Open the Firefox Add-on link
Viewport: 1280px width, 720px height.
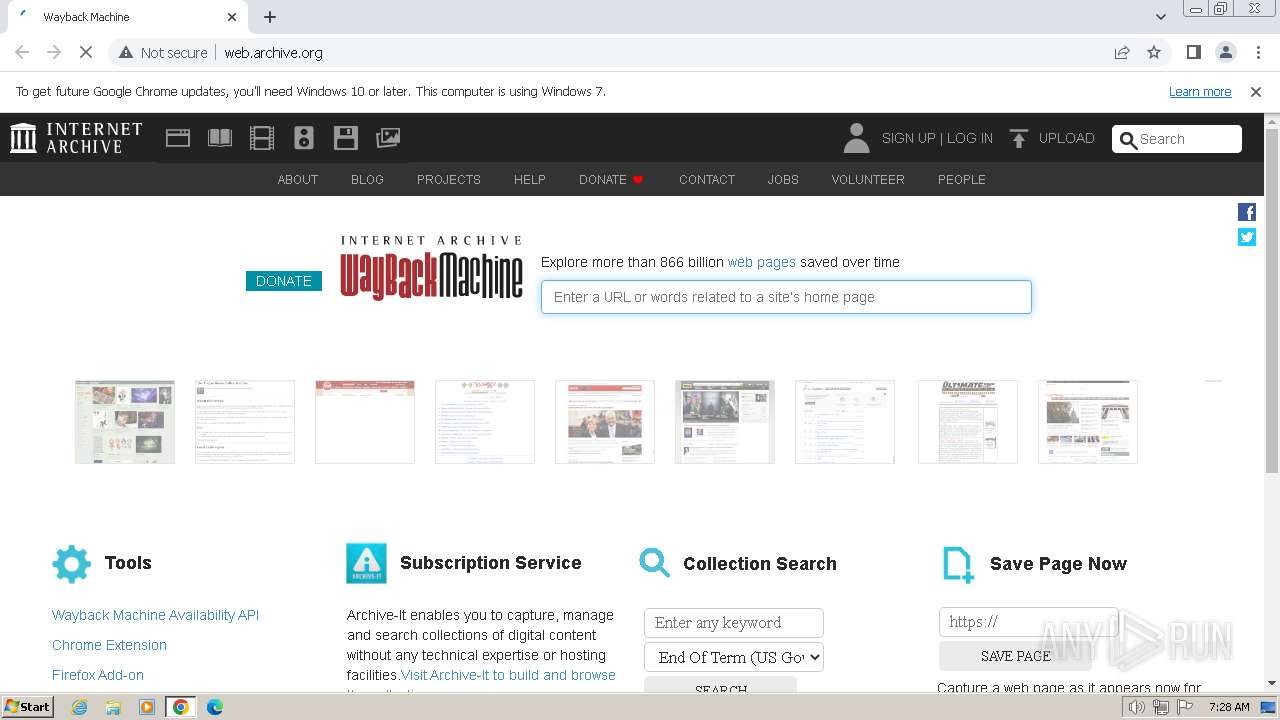tap(98, 675)
